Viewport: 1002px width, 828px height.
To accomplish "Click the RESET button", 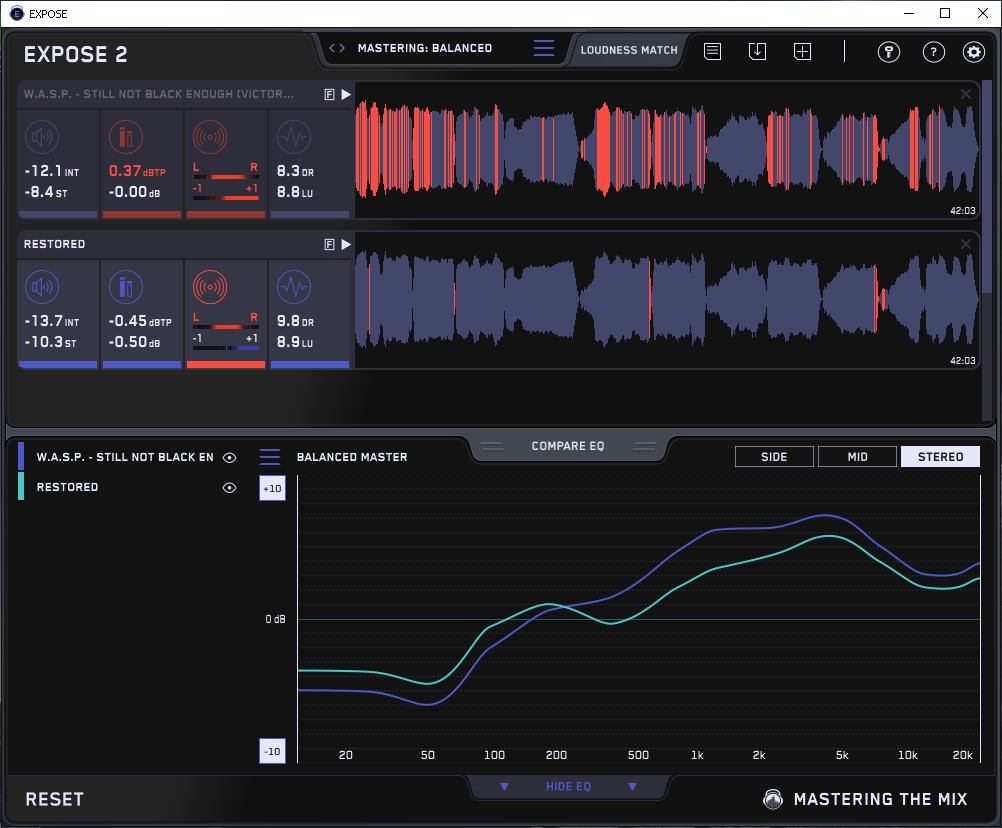I will pos(55,799).
